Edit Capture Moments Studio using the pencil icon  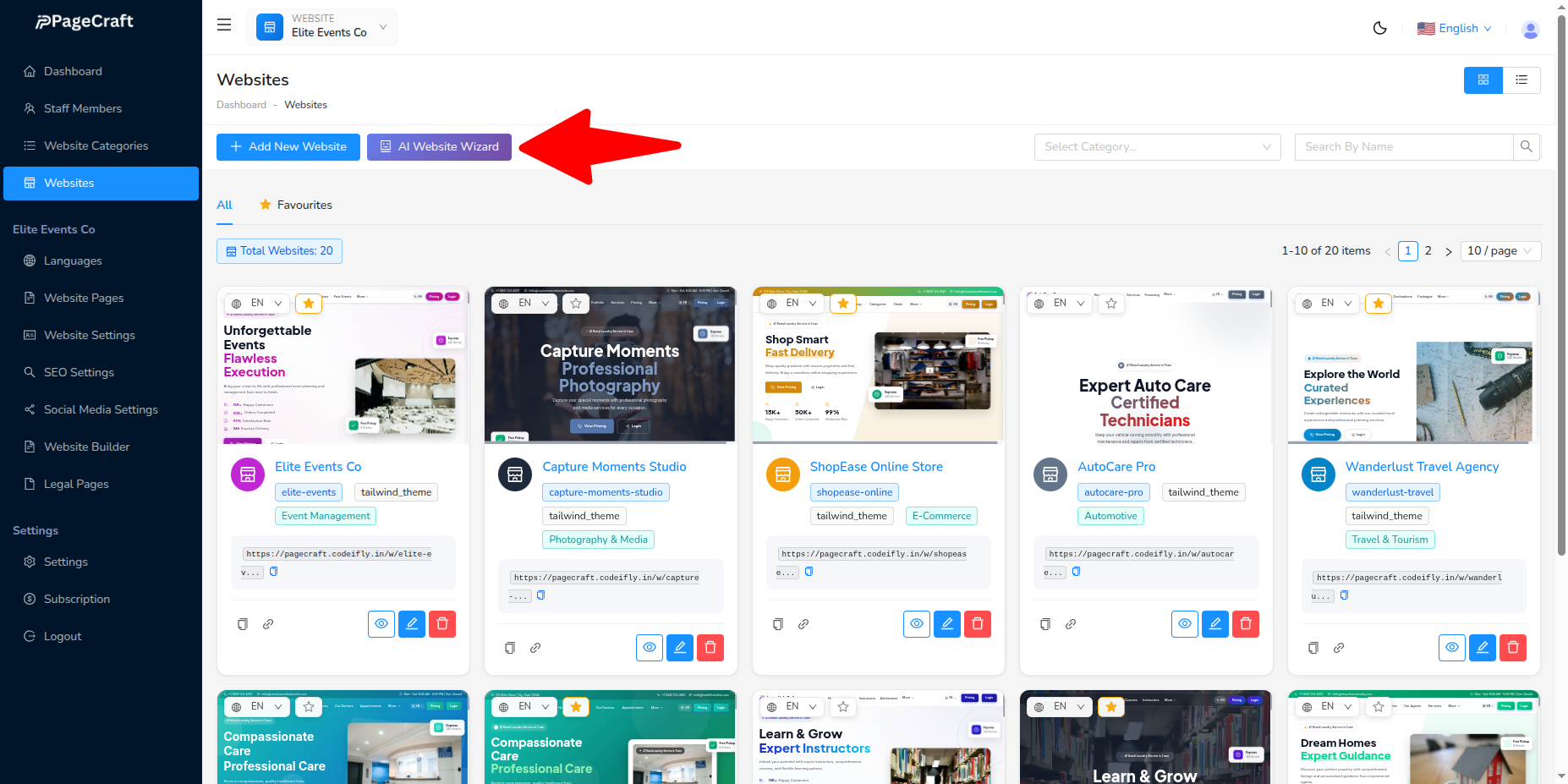tap(679, 647)
